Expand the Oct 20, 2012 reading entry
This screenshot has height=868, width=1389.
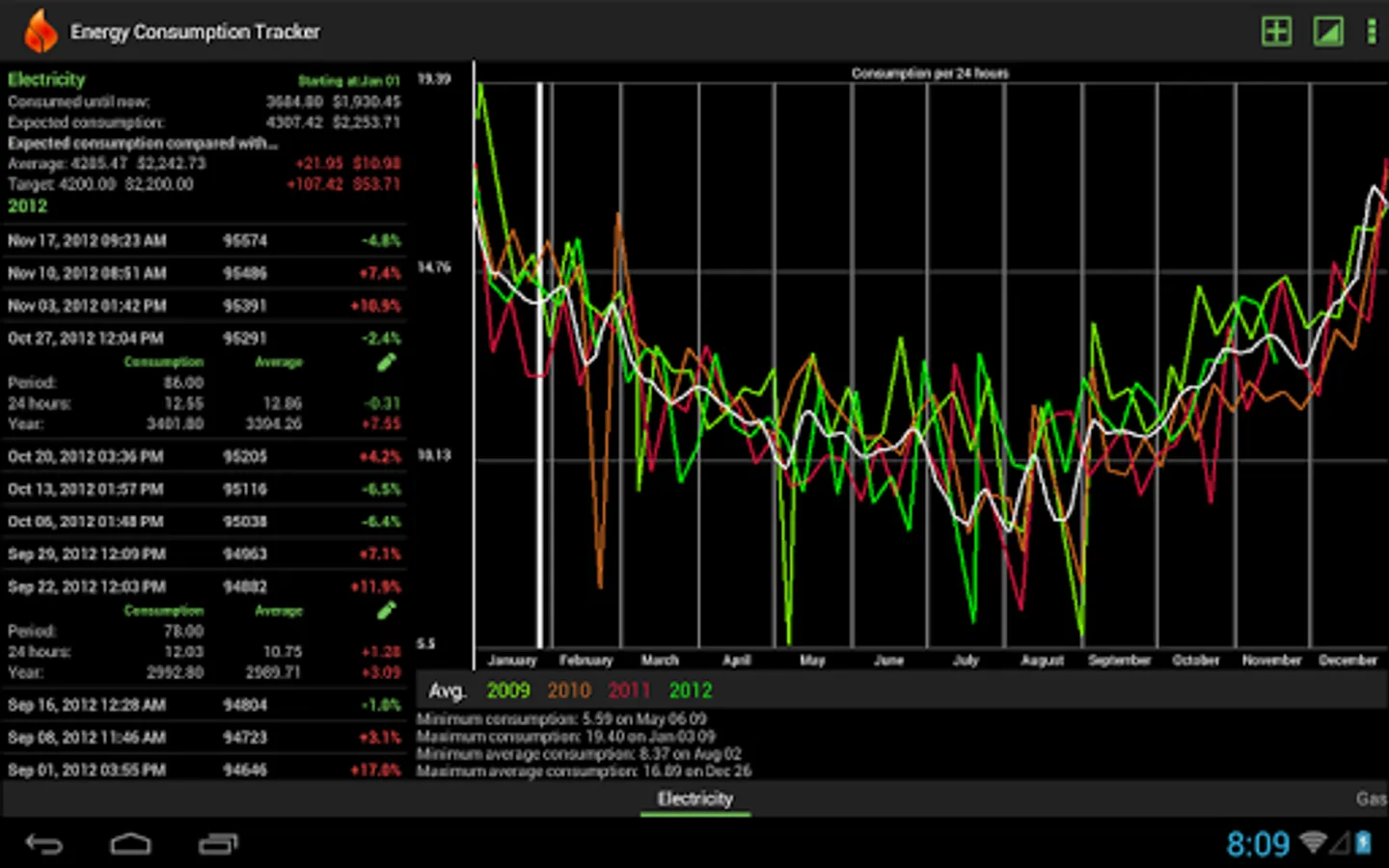(x=203, y=456)
